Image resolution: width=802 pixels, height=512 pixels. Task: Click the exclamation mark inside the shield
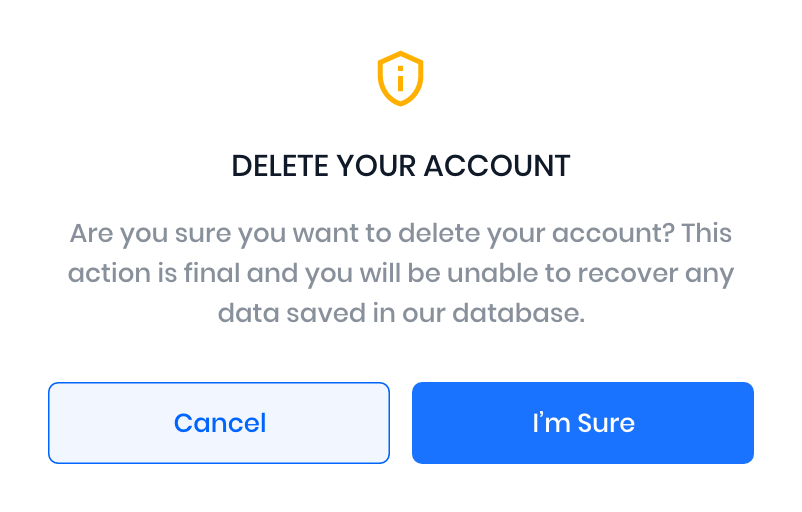(x=400, y=79)
